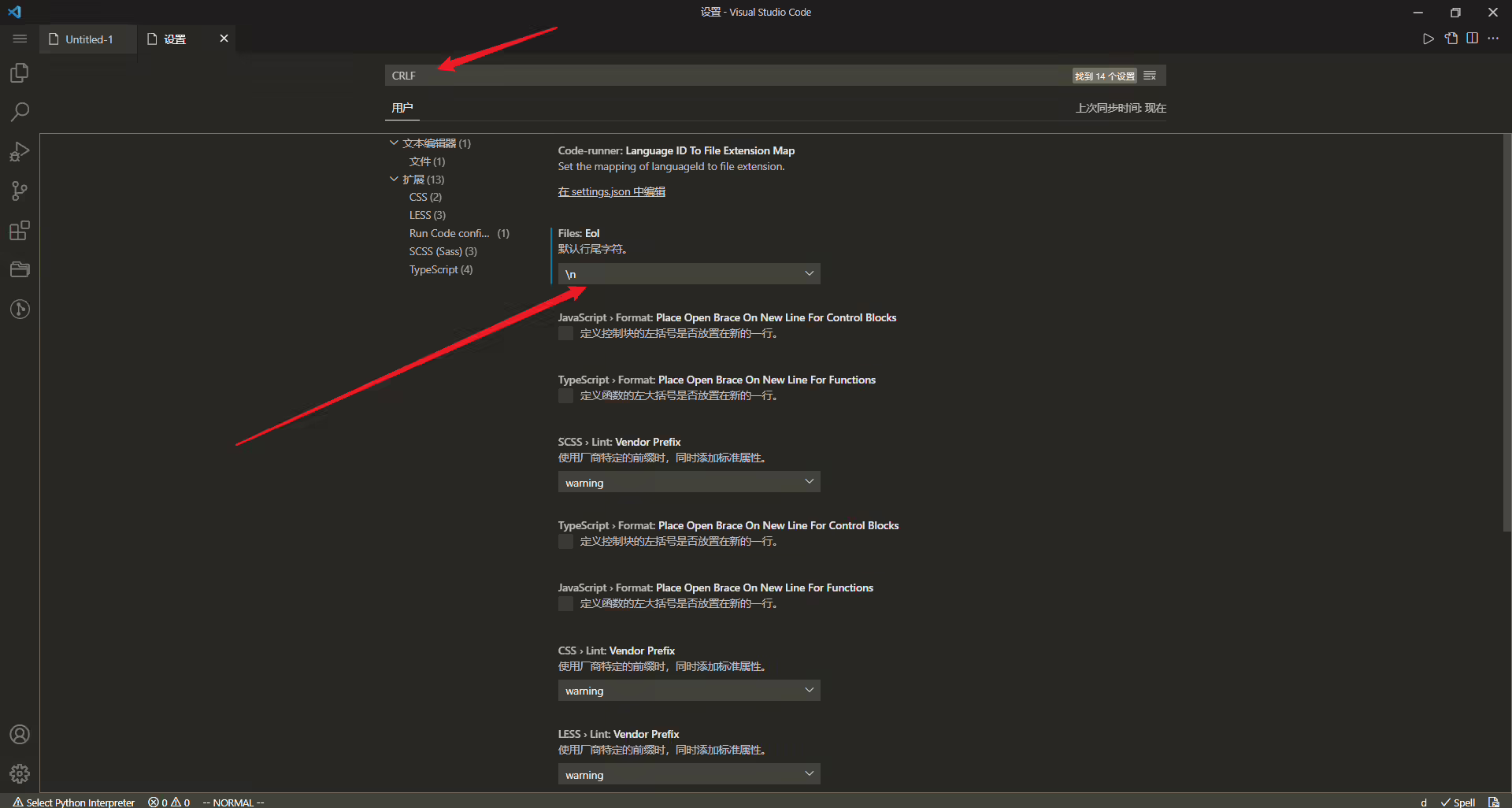This screenshot has height=808, width=1512.
Task: Collapse the 扩展 (13) tree section
Action: [394, 180]
